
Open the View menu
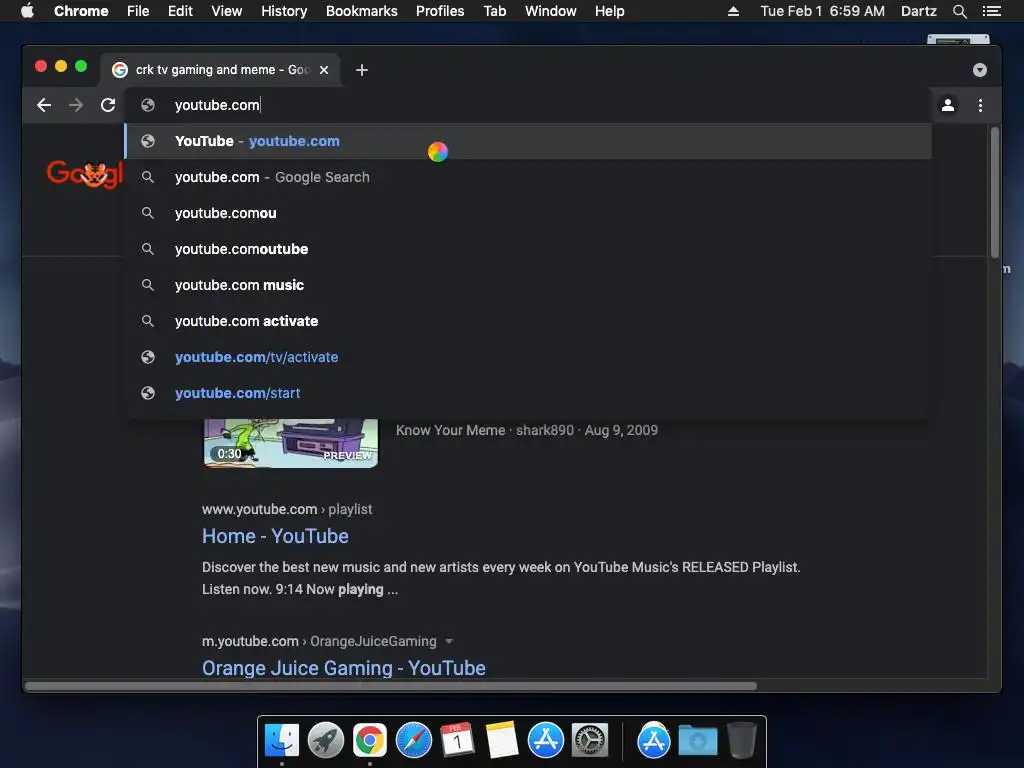[x=227, y=11]
